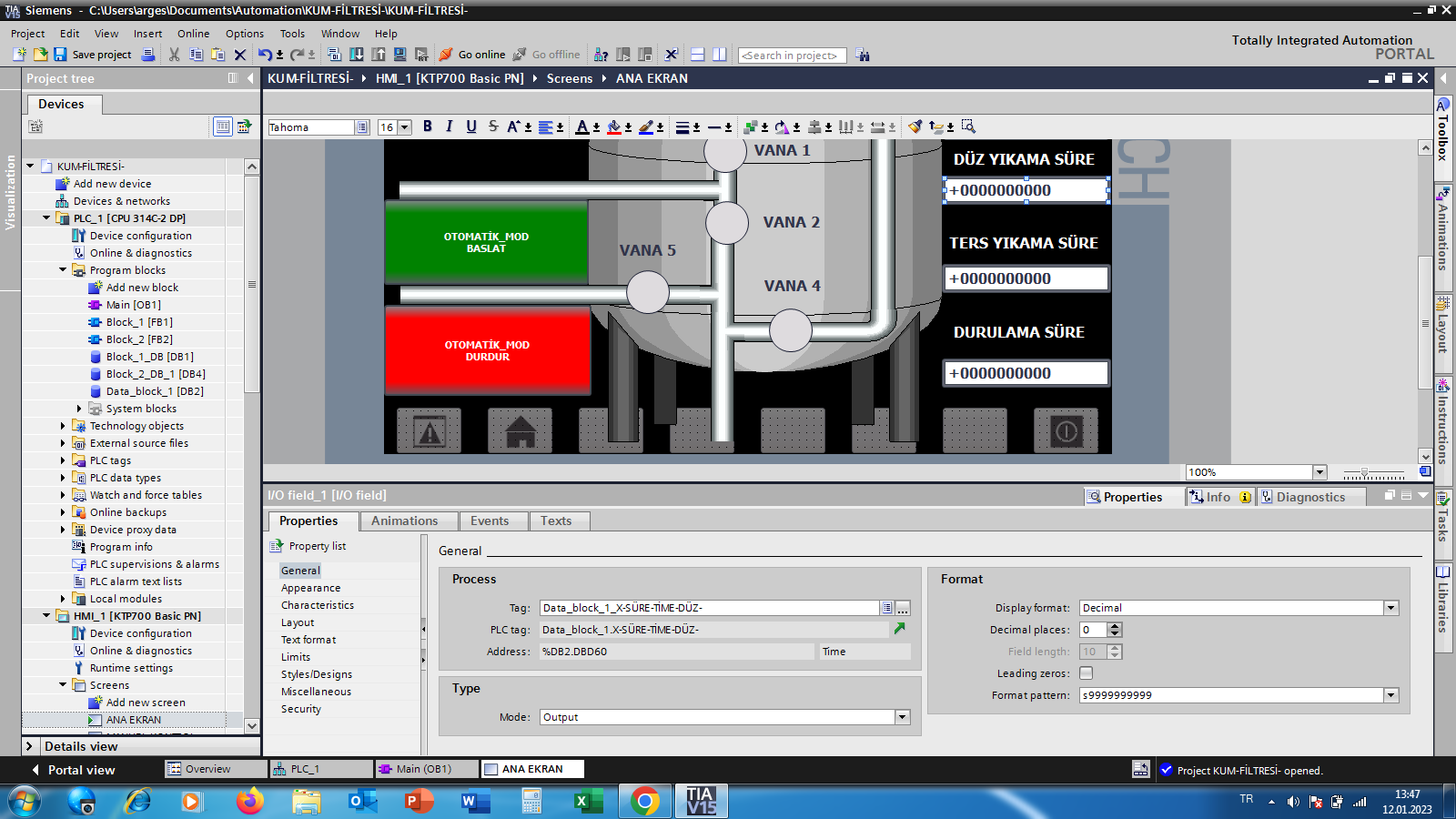Open the Mode dropdown
The image size is (1456, 819).
coord(902,717)
